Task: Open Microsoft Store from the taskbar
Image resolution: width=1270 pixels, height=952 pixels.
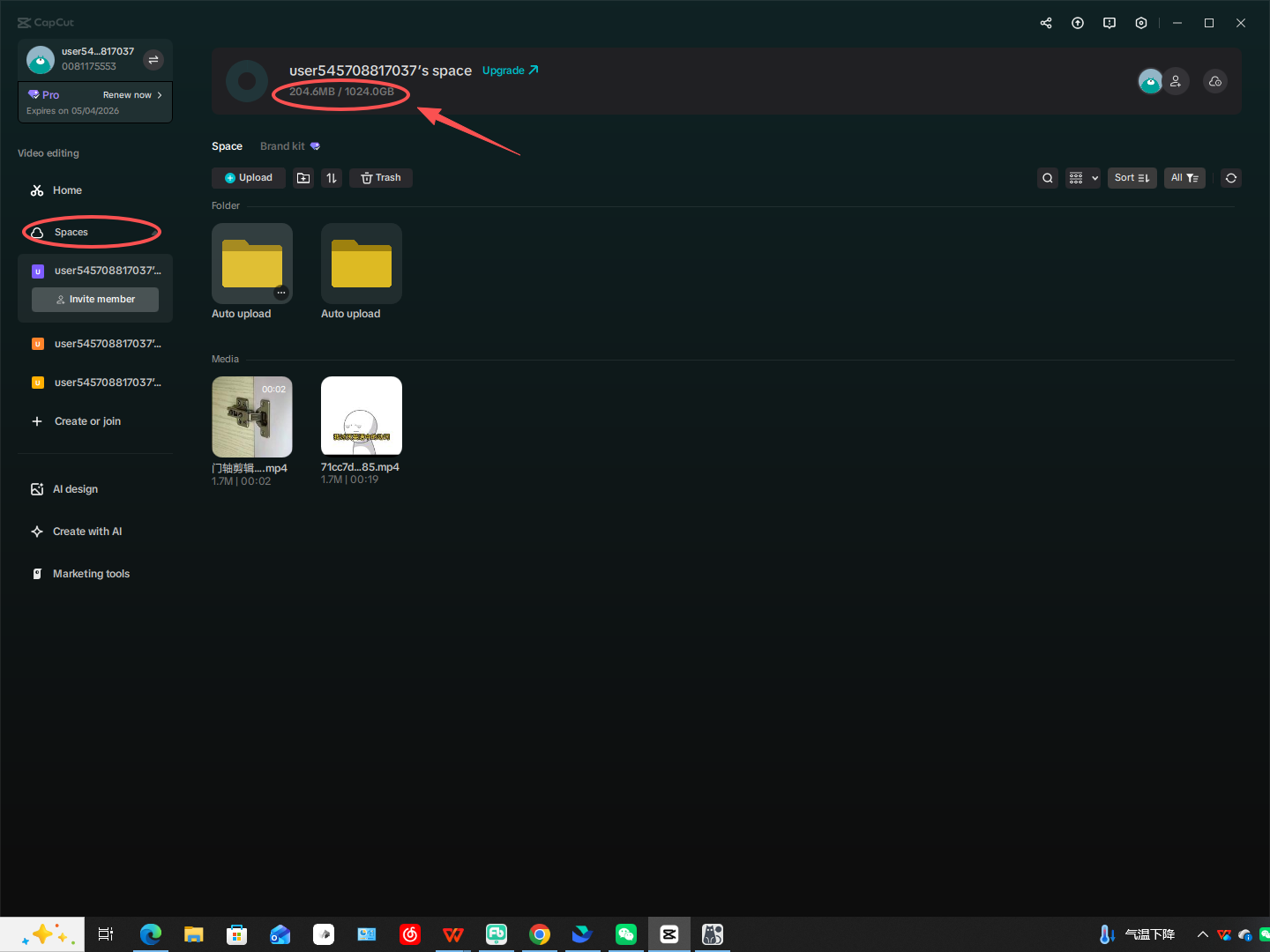Action: (x=237, y=934)
